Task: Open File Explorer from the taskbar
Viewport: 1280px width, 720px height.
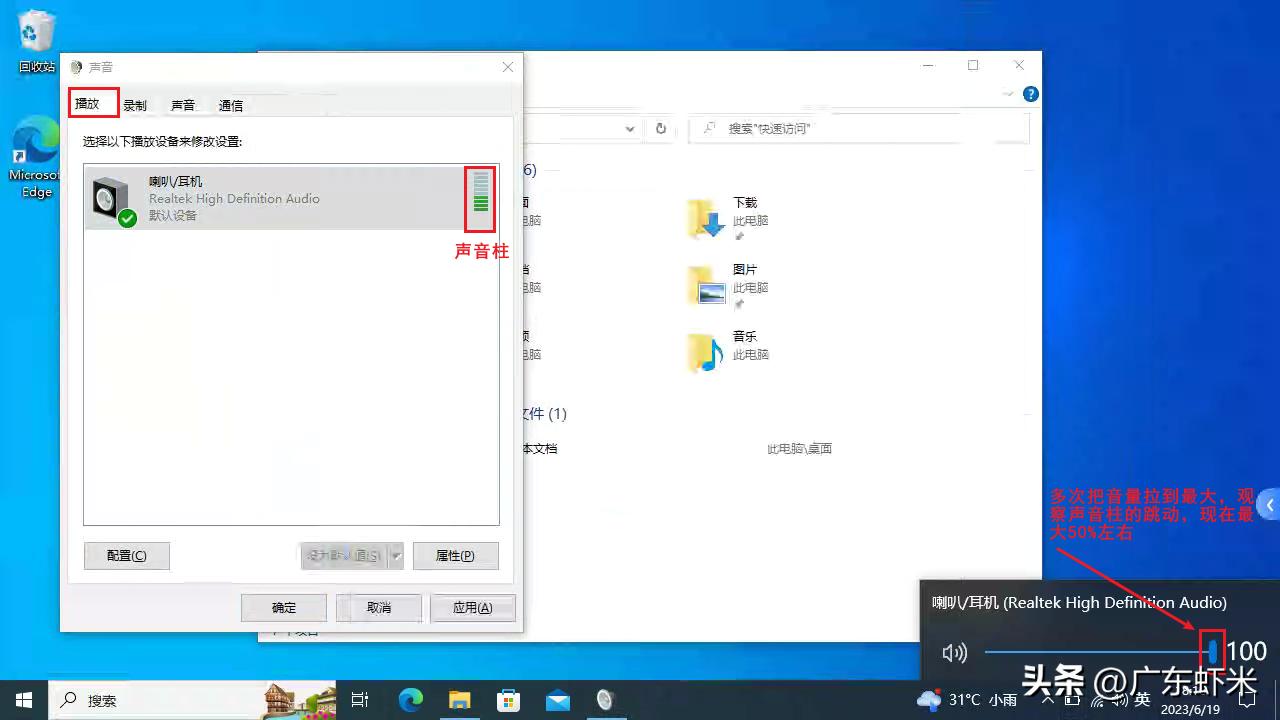Action: pos(459,700)
